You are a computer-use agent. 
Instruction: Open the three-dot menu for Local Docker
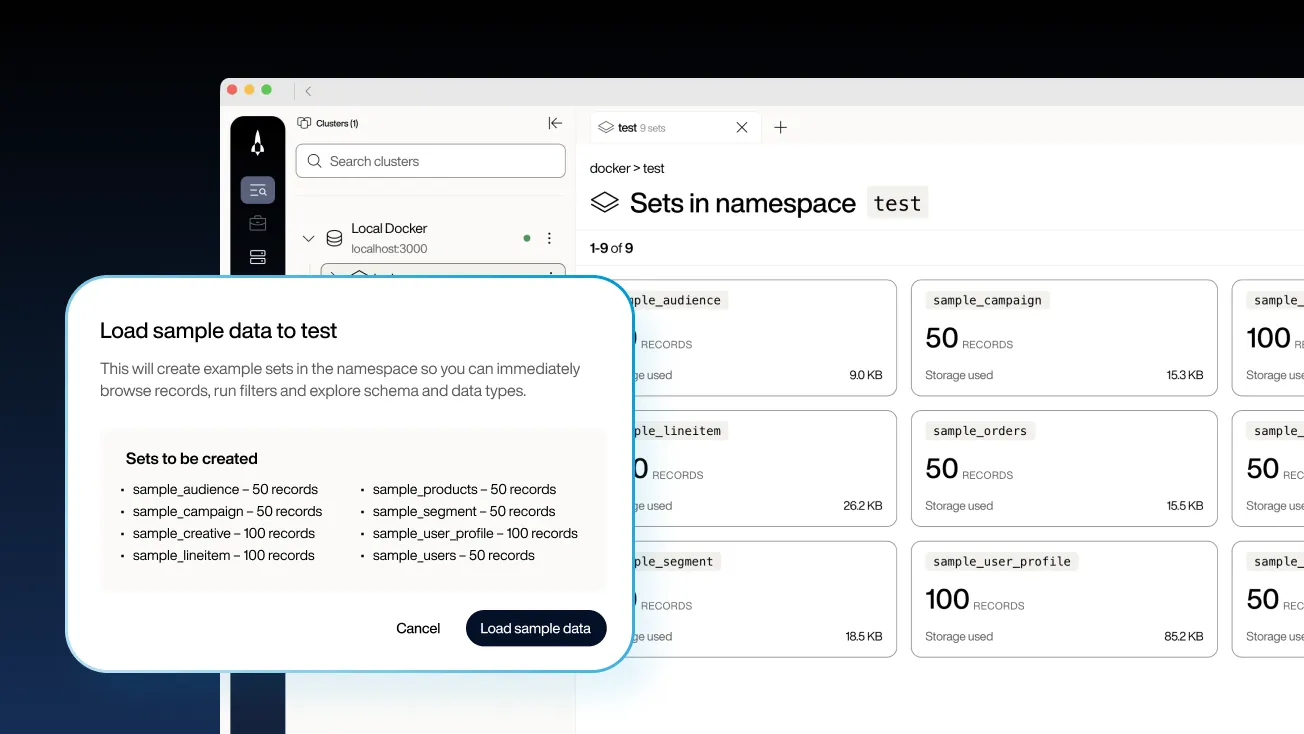(549, 238)
